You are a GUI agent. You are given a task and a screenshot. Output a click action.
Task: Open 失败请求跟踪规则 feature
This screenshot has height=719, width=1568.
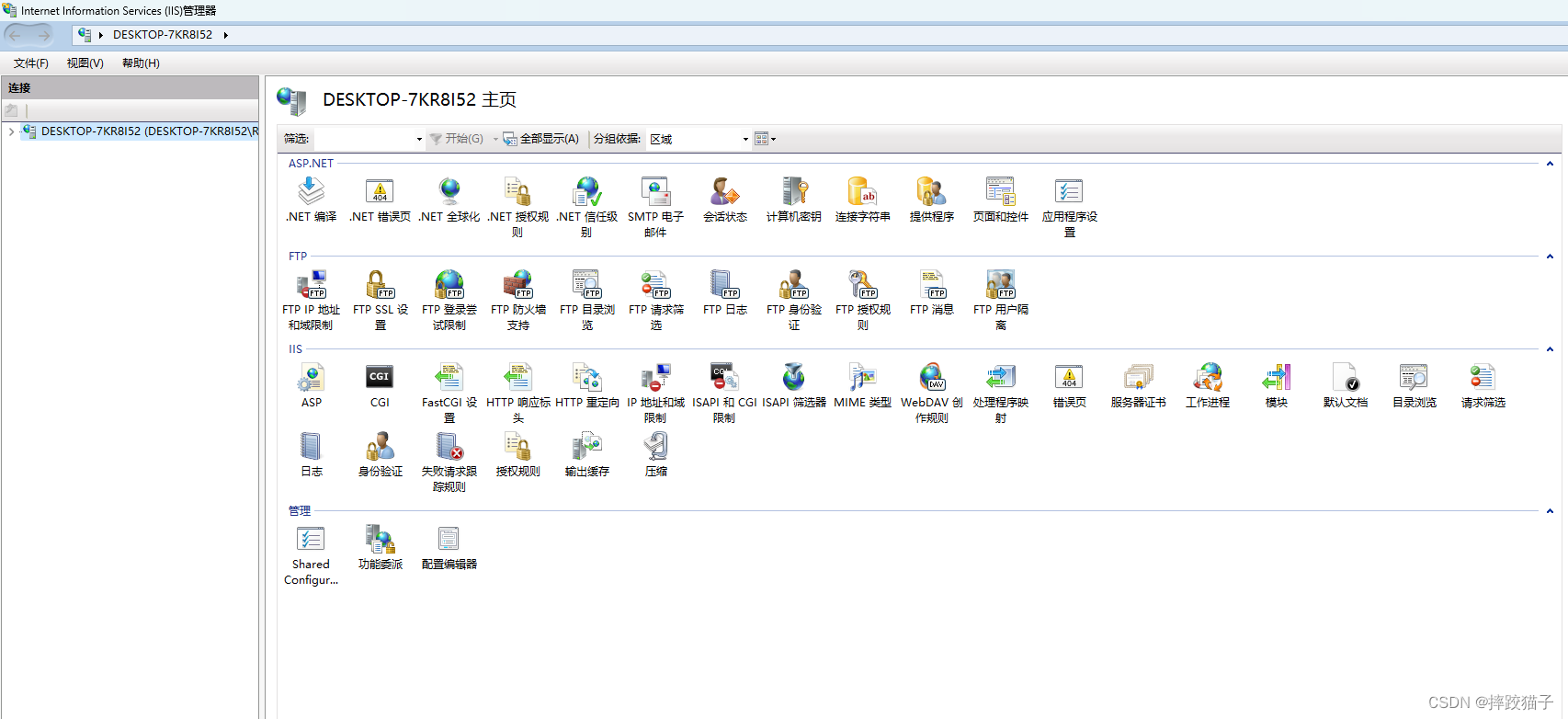[449, 462]
